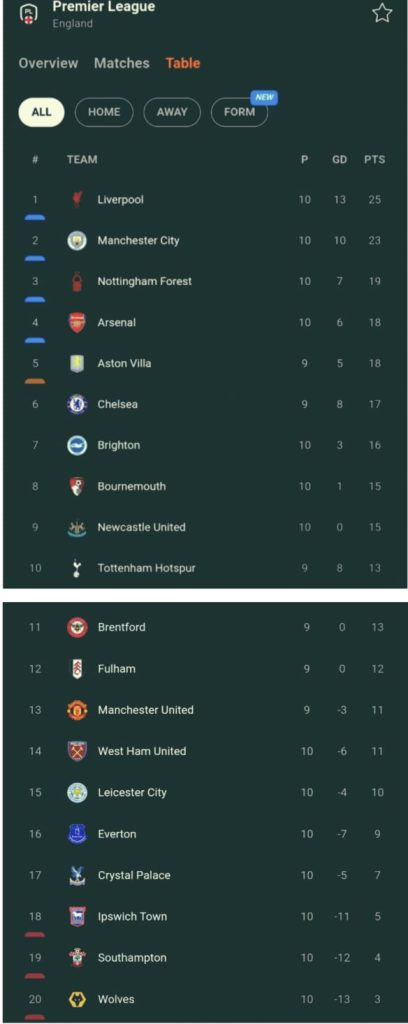This screenshot has width=408, height=1024.
Task: Go to the Overview tab
Action: (48, 63)
